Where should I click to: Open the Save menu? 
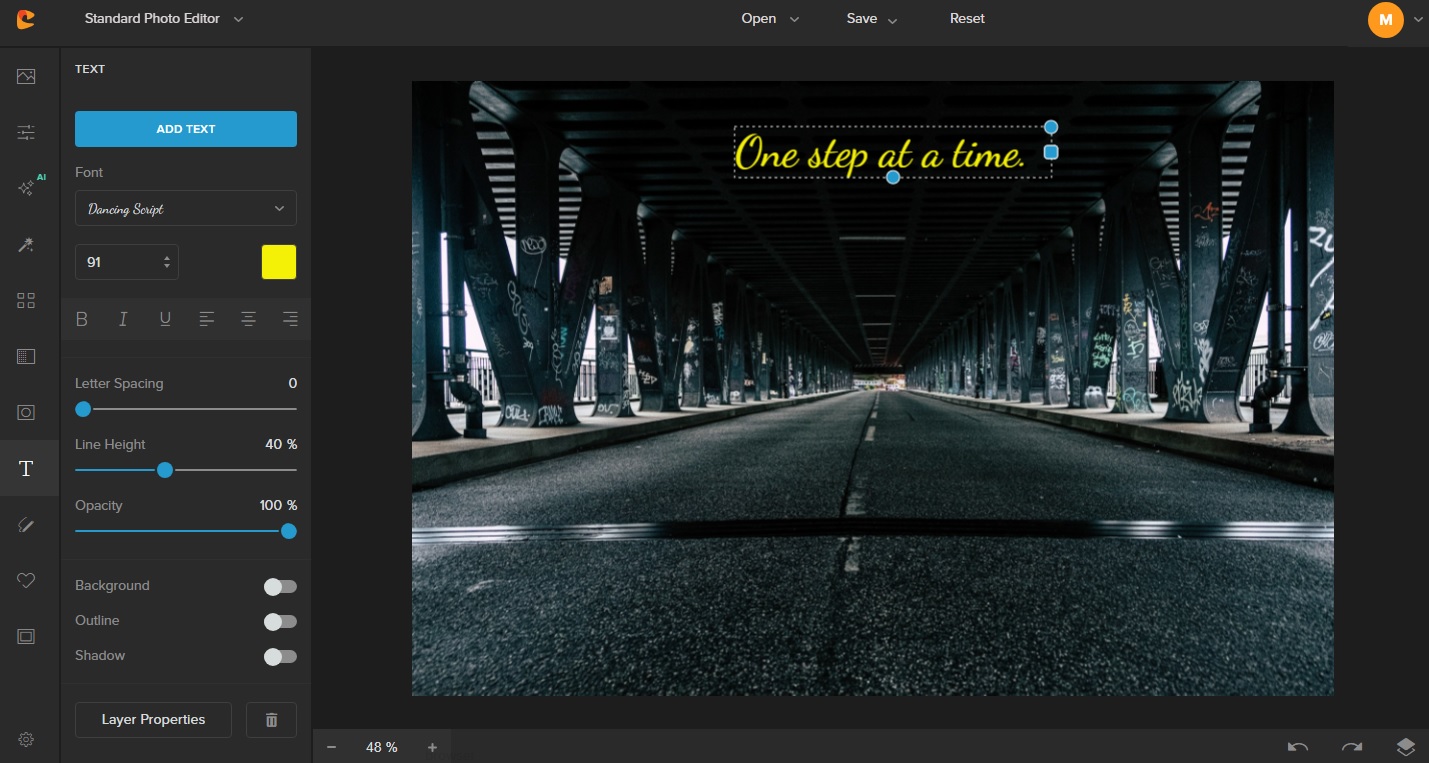[872, 19]
